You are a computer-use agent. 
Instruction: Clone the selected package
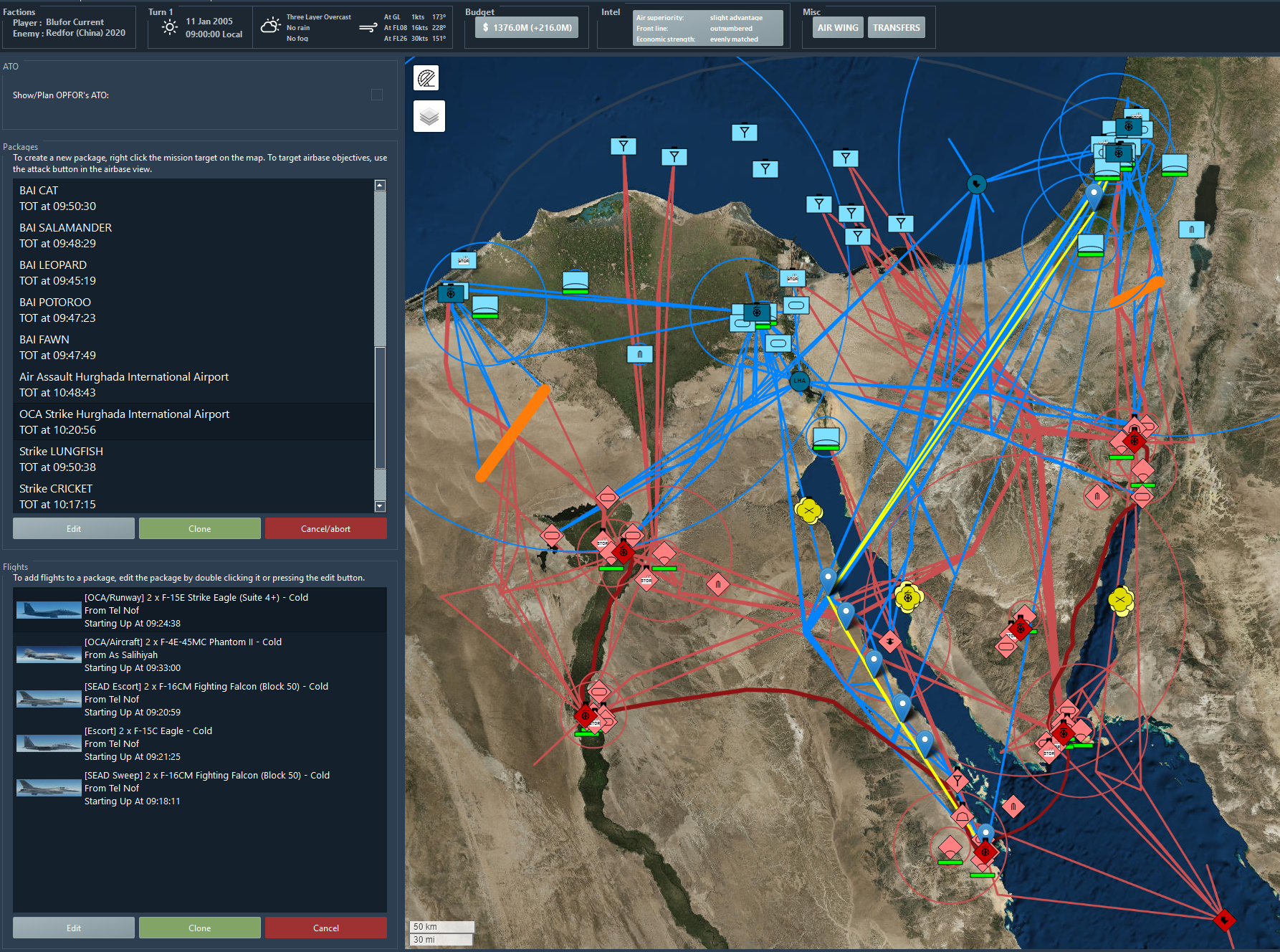pos(199,528)
